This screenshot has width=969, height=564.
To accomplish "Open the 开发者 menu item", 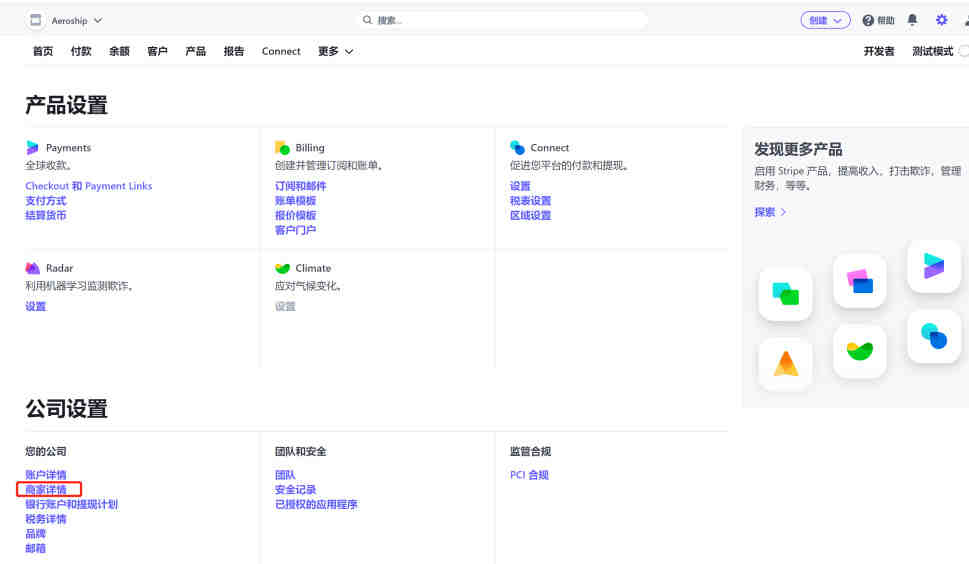I will [879, 51].
